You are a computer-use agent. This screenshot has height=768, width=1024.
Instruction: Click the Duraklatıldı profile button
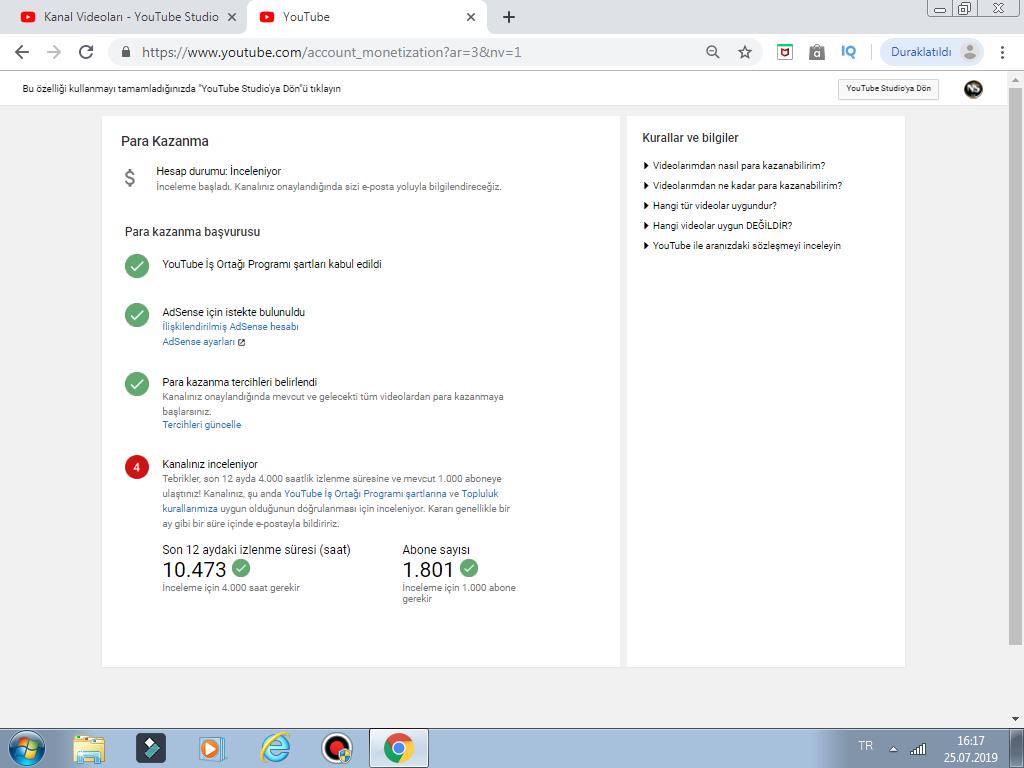932,52
